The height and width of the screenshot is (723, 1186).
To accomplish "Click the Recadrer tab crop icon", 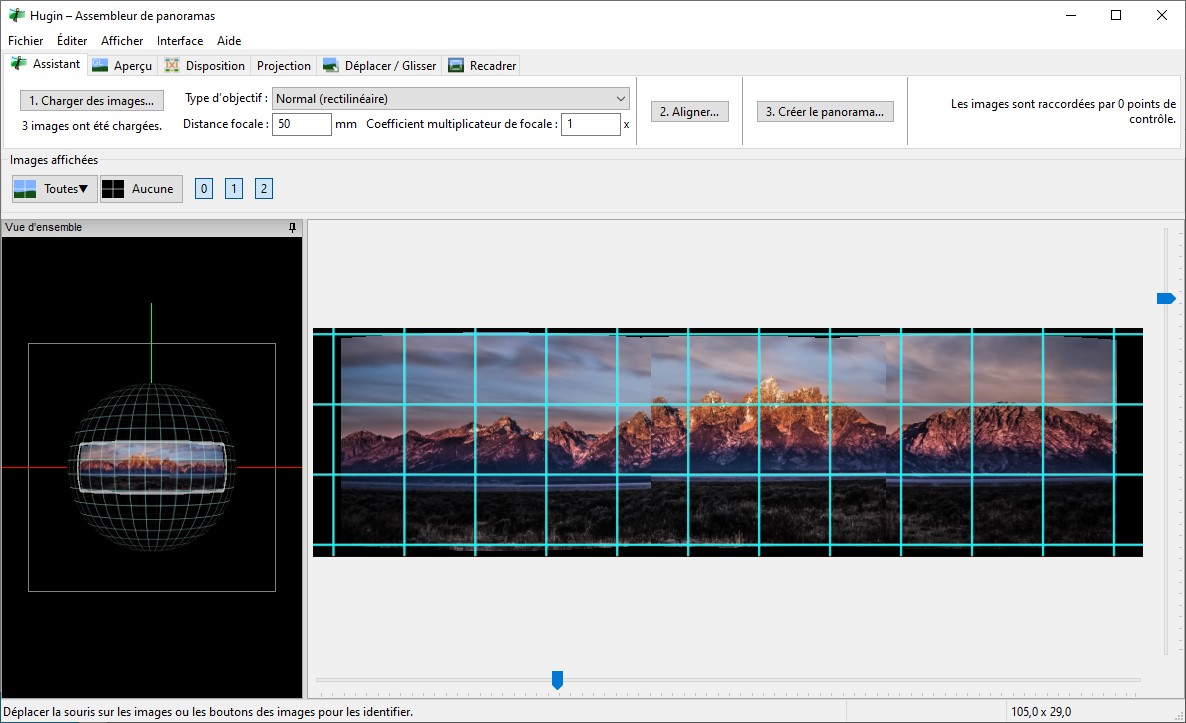I will pos(456,66).
